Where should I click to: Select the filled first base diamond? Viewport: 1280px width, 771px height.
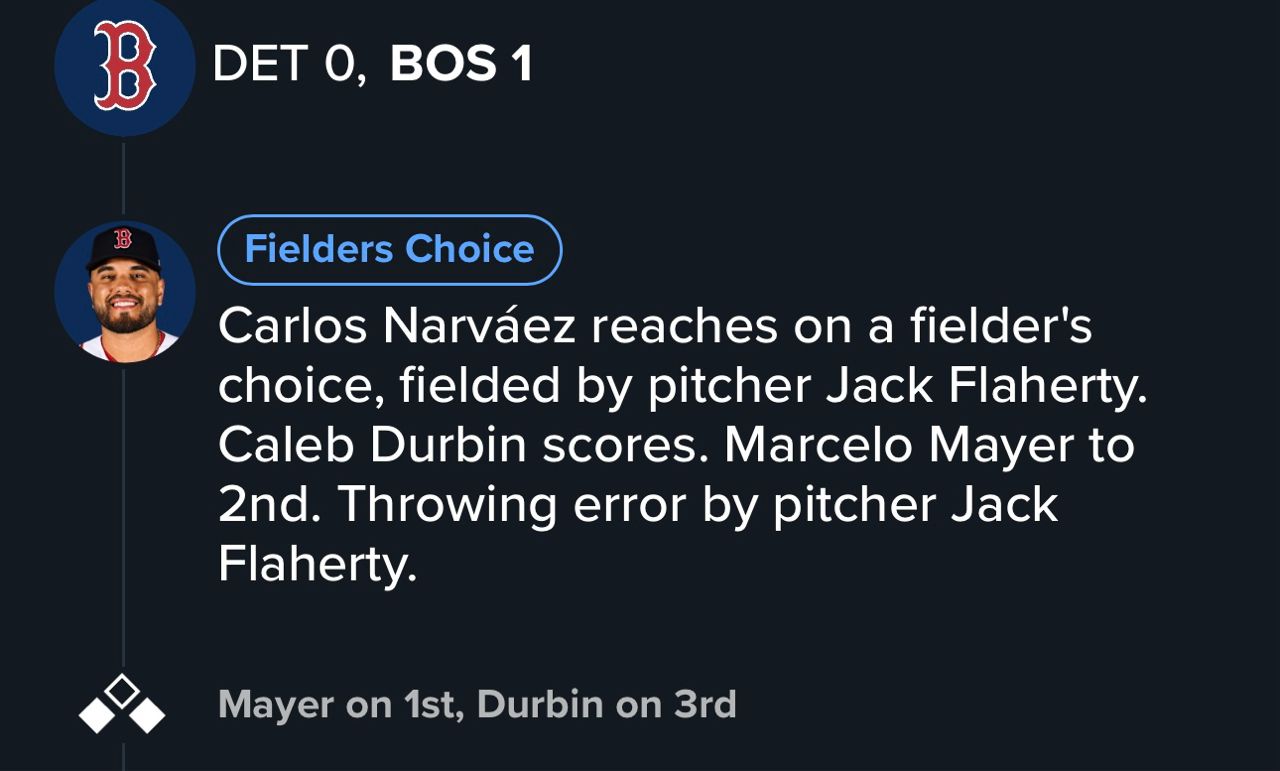(148, 715)
